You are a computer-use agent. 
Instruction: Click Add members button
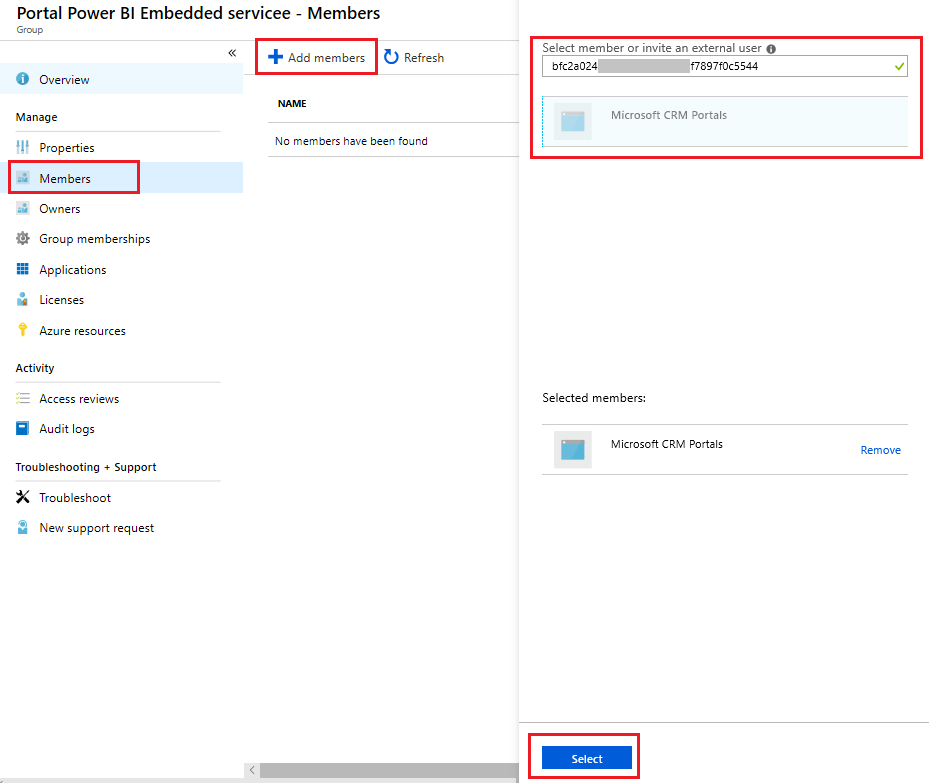pos(316,57)
